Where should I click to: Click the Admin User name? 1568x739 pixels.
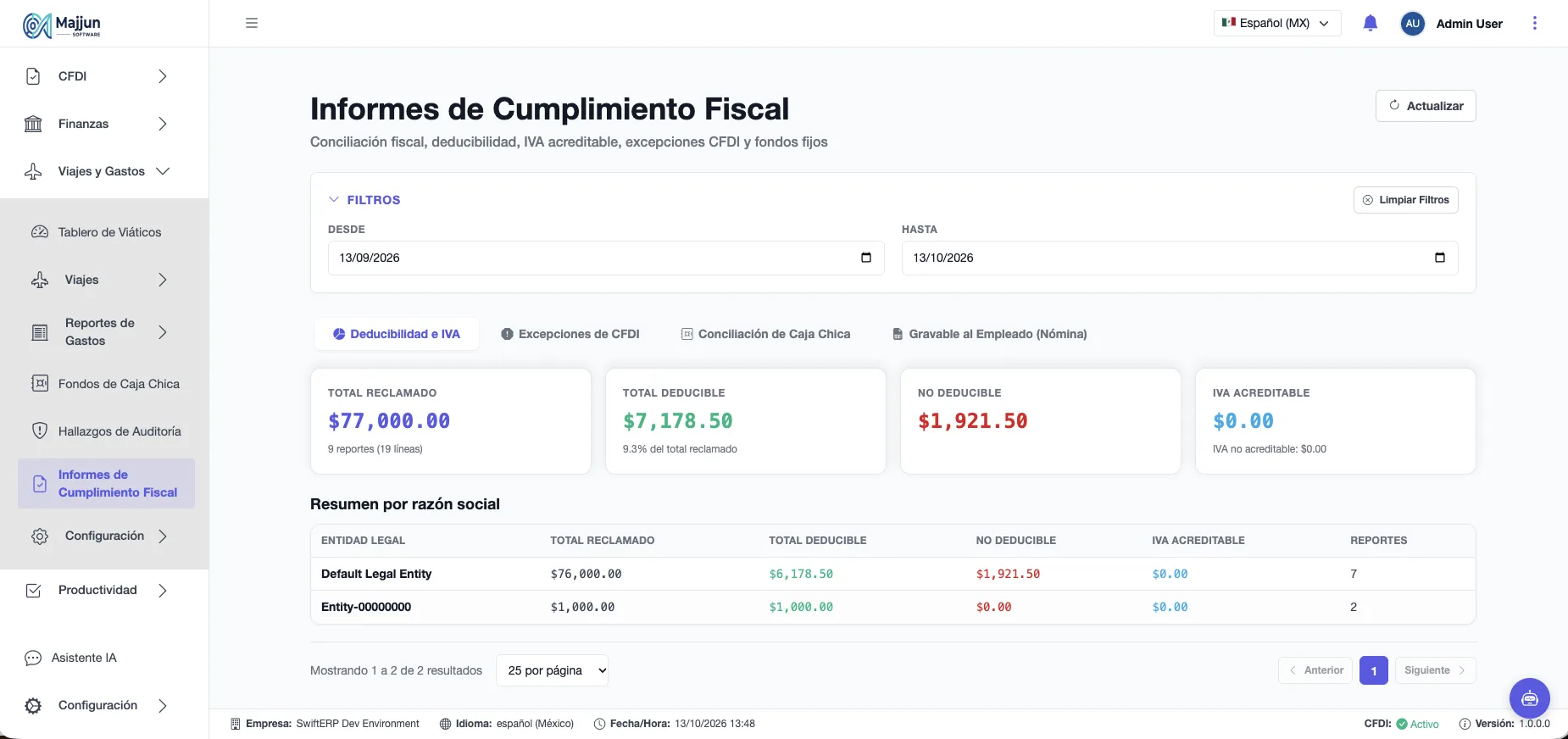coord(1470,24)
